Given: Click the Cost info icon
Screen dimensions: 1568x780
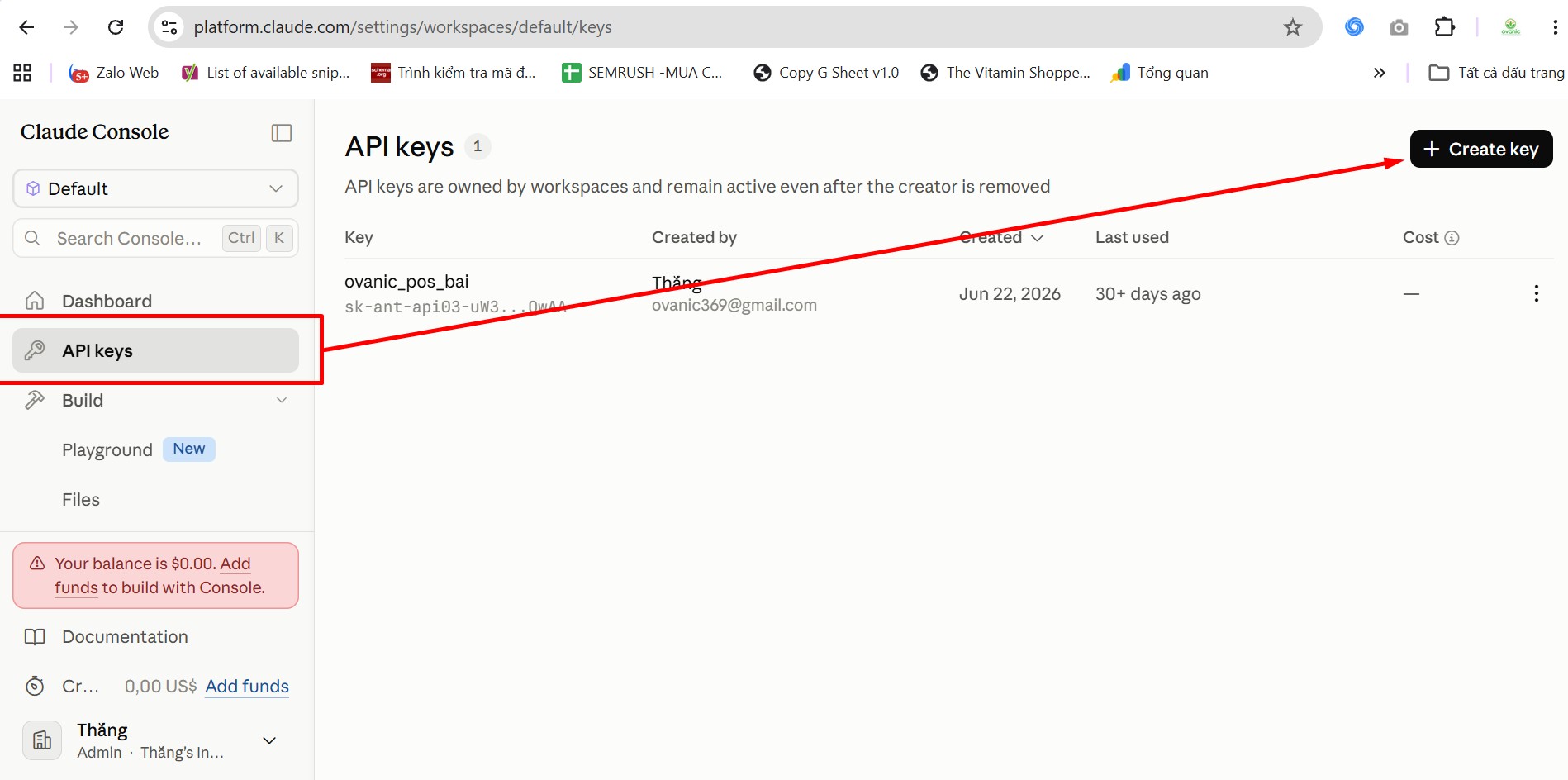Looking at the screenshot, I should click(x=1452, y=238).
